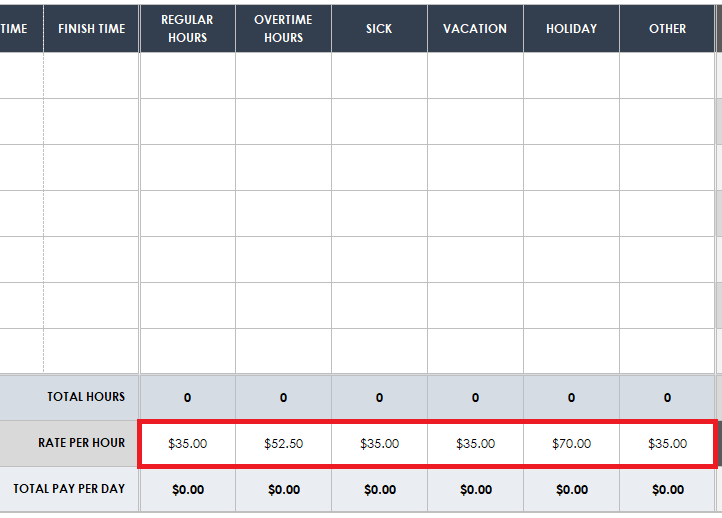Viewport: 722px width, 518px height.
Task: Click total hours value under Regular Hours
Action: tap(187, 397)
